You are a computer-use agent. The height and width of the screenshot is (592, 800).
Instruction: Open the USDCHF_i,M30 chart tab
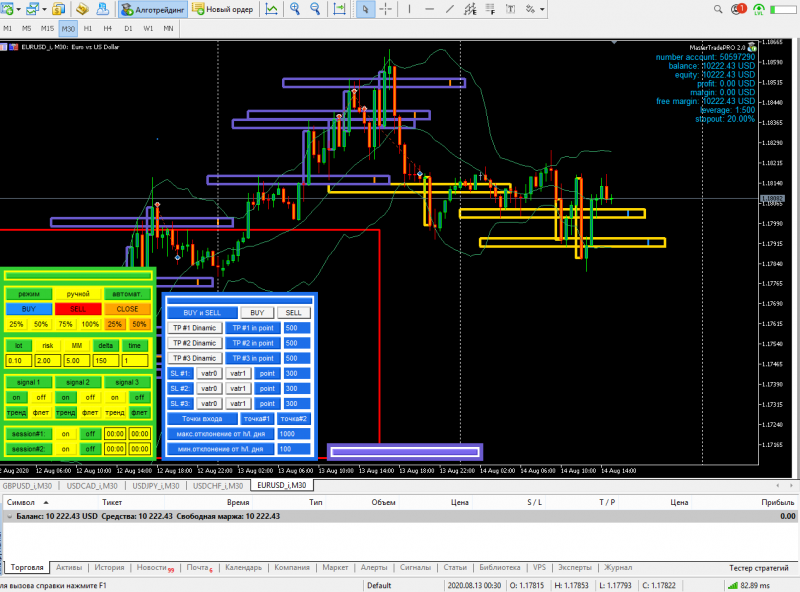click(x=218, y=486)
